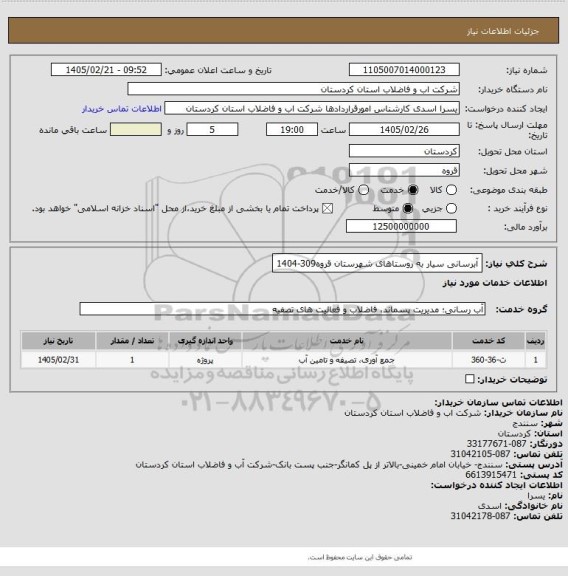Choose the جزیی purchase process option

pos(451,208)
